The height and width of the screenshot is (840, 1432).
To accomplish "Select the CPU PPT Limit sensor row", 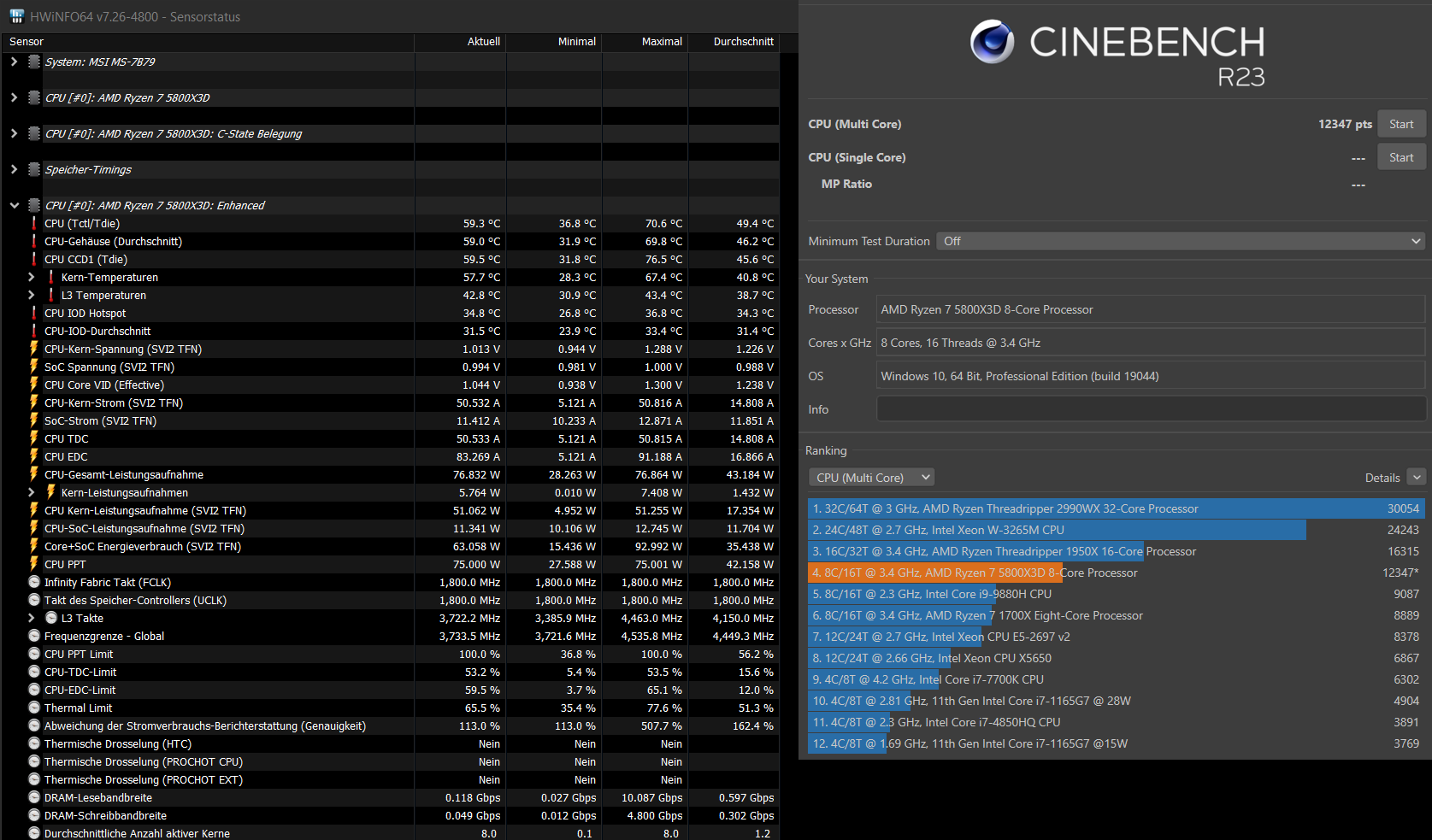I will pyautogui.click(x=390, y=654).
